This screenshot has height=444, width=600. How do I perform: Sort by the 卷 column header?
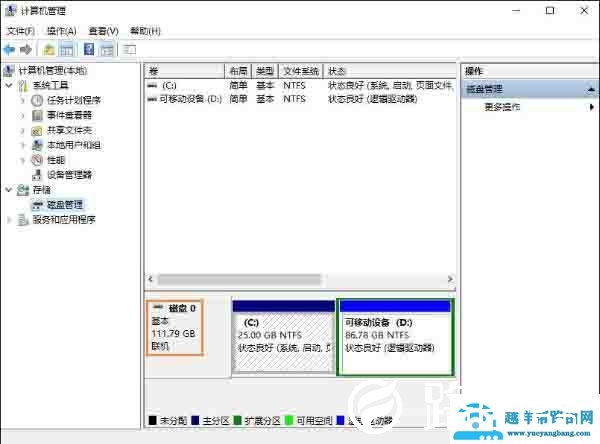(x=184, y=71)
